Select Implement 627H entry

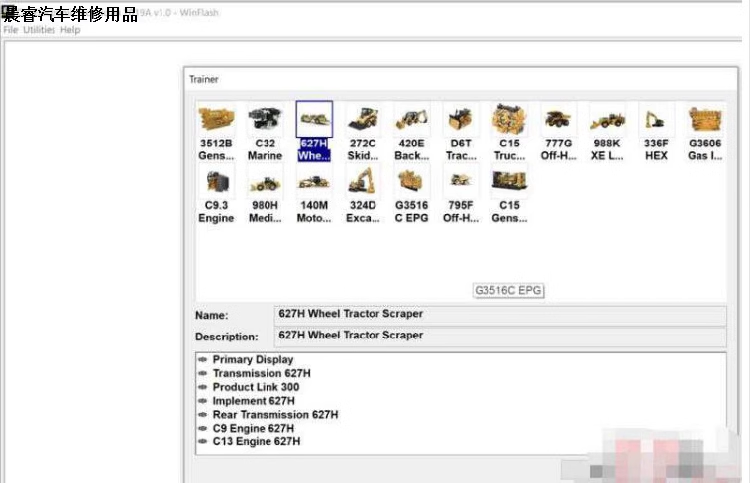254,401
